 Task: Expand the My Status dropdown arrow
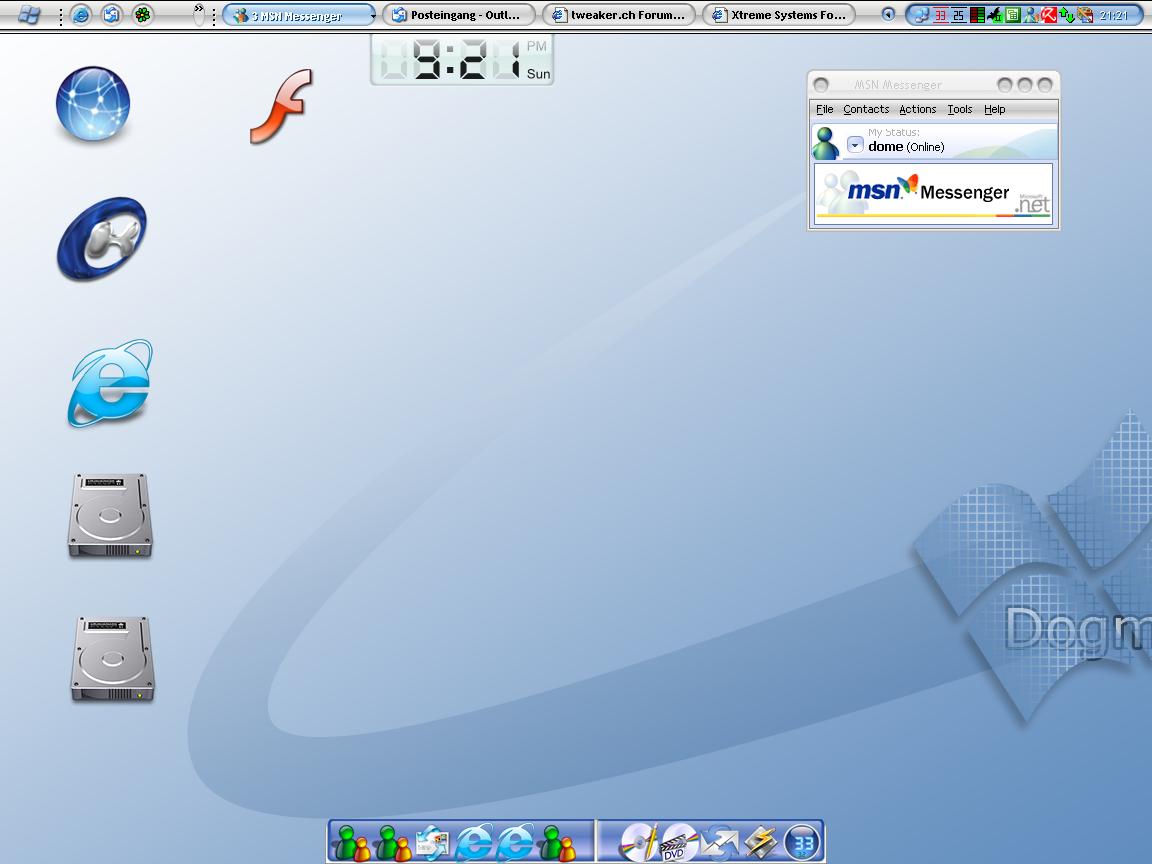pos(855,145)
